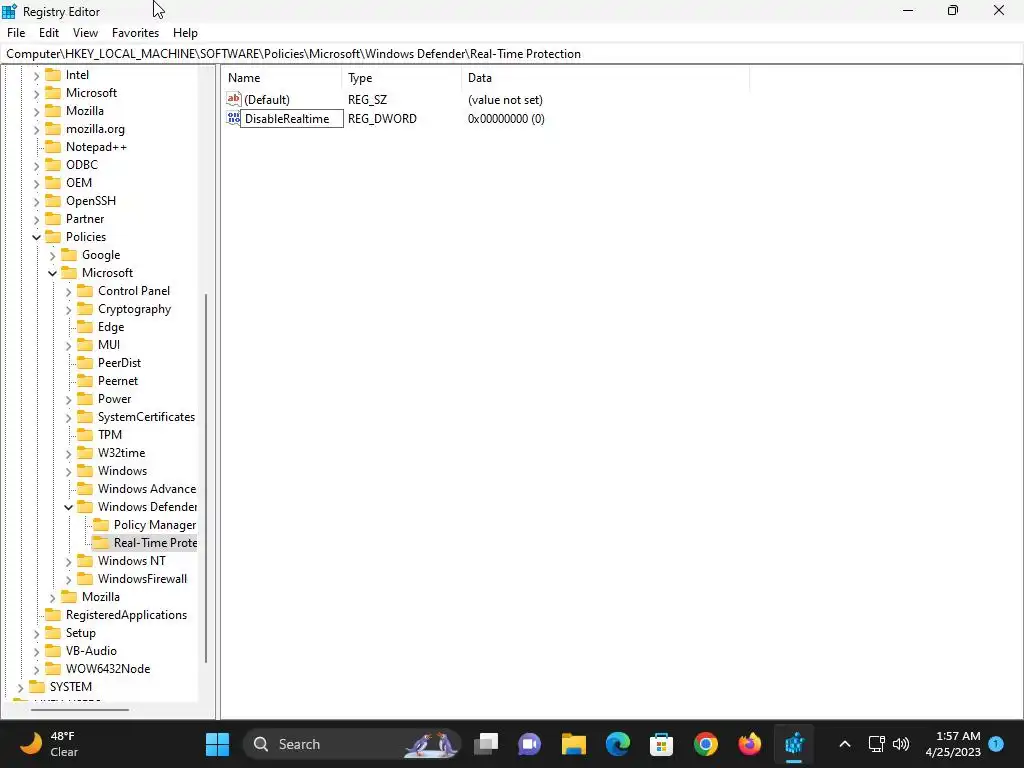Select the VB-Audio folder icon

coord(53,650)
